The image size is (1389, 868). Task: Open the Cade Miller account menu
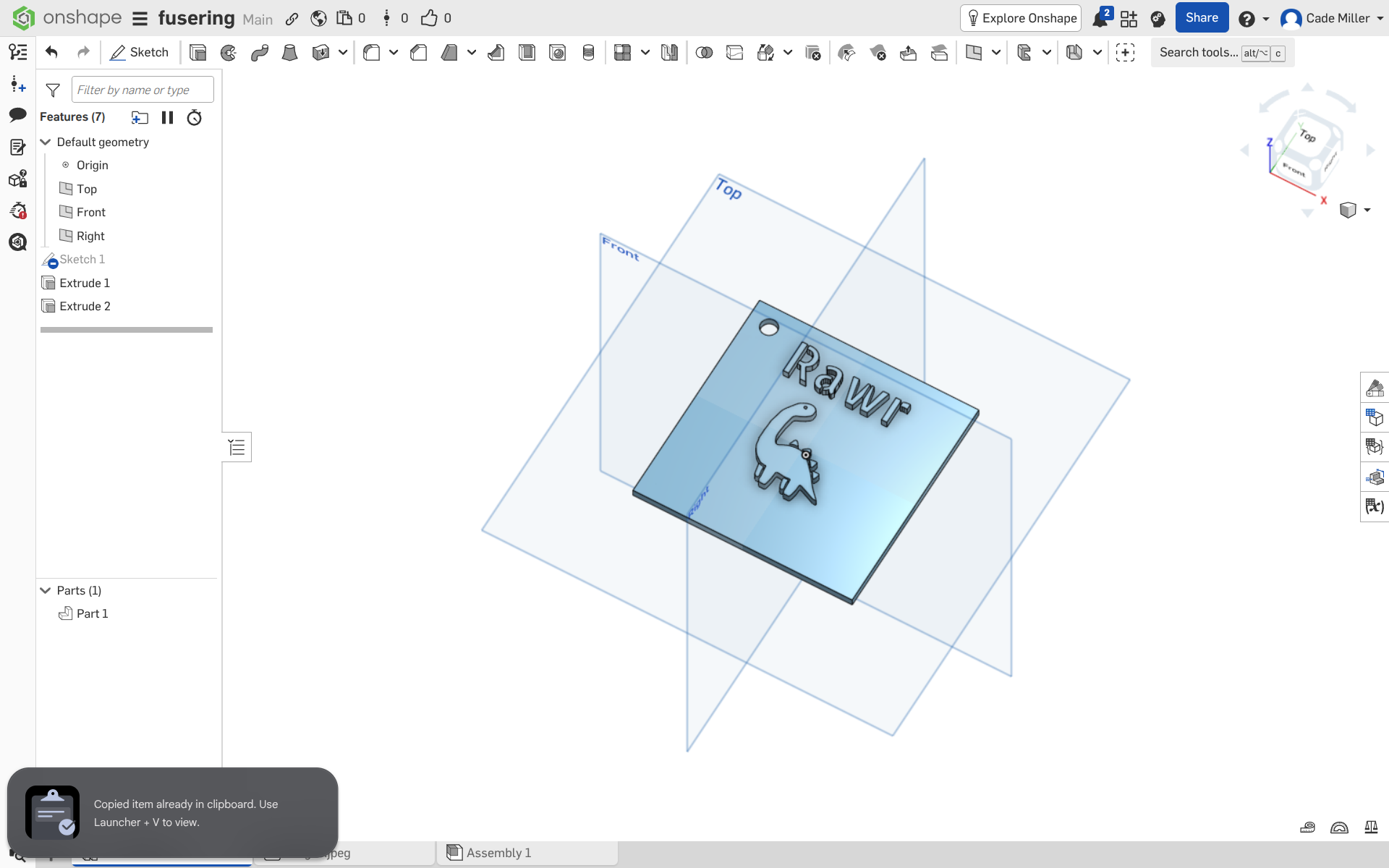tap(1332, 18)
